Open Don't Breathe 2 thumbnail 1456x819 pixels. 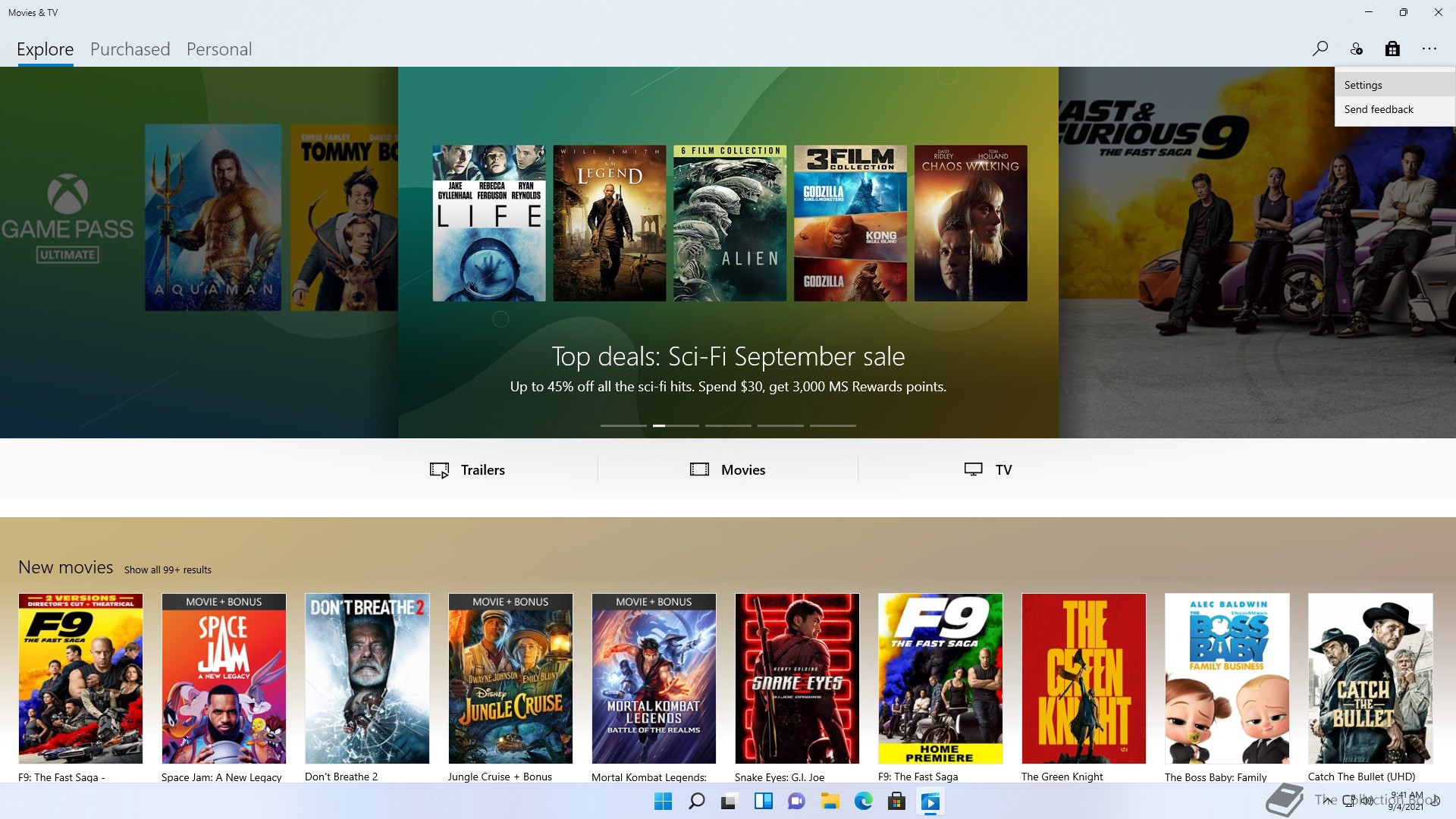pyautogui.click(x=367, y=679)
